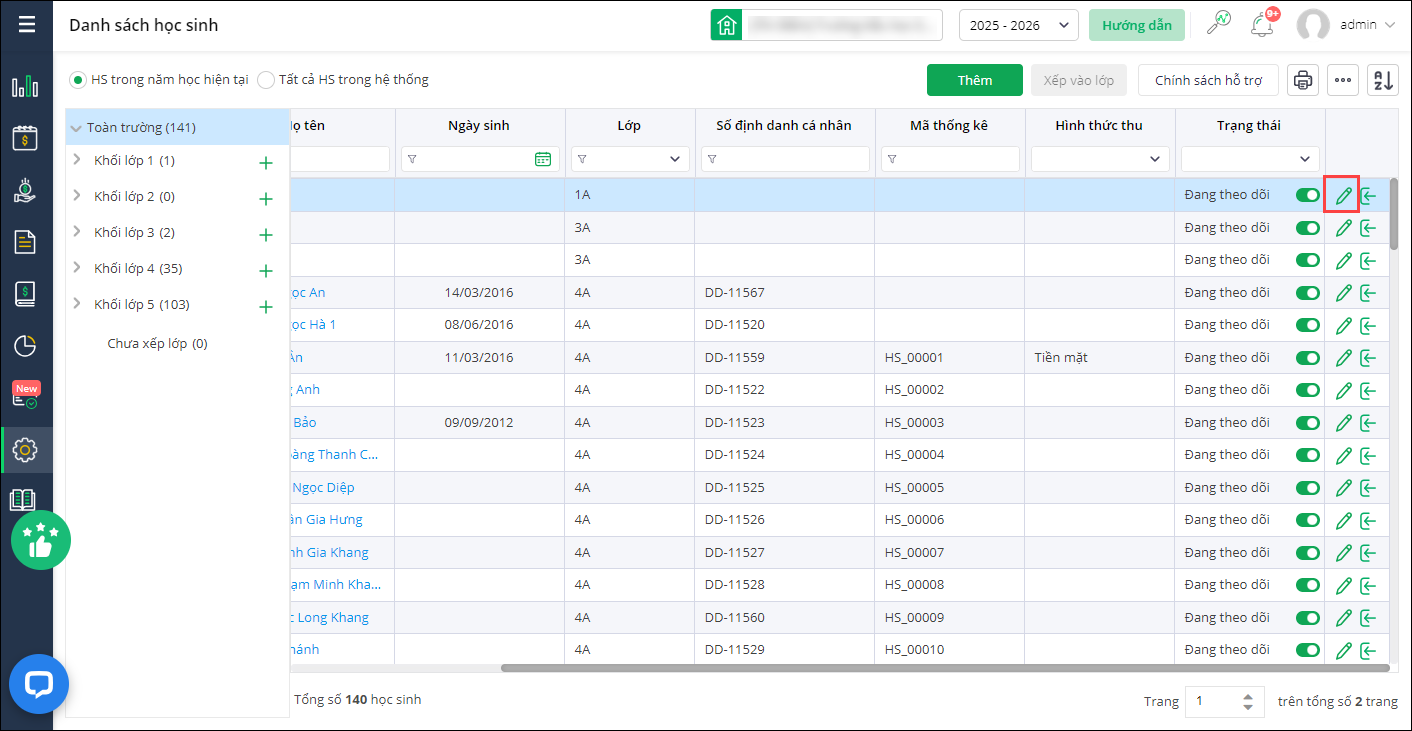
Task: Click the 'Chính sách hỗ trợ' button
Action: pos(1208,80)
